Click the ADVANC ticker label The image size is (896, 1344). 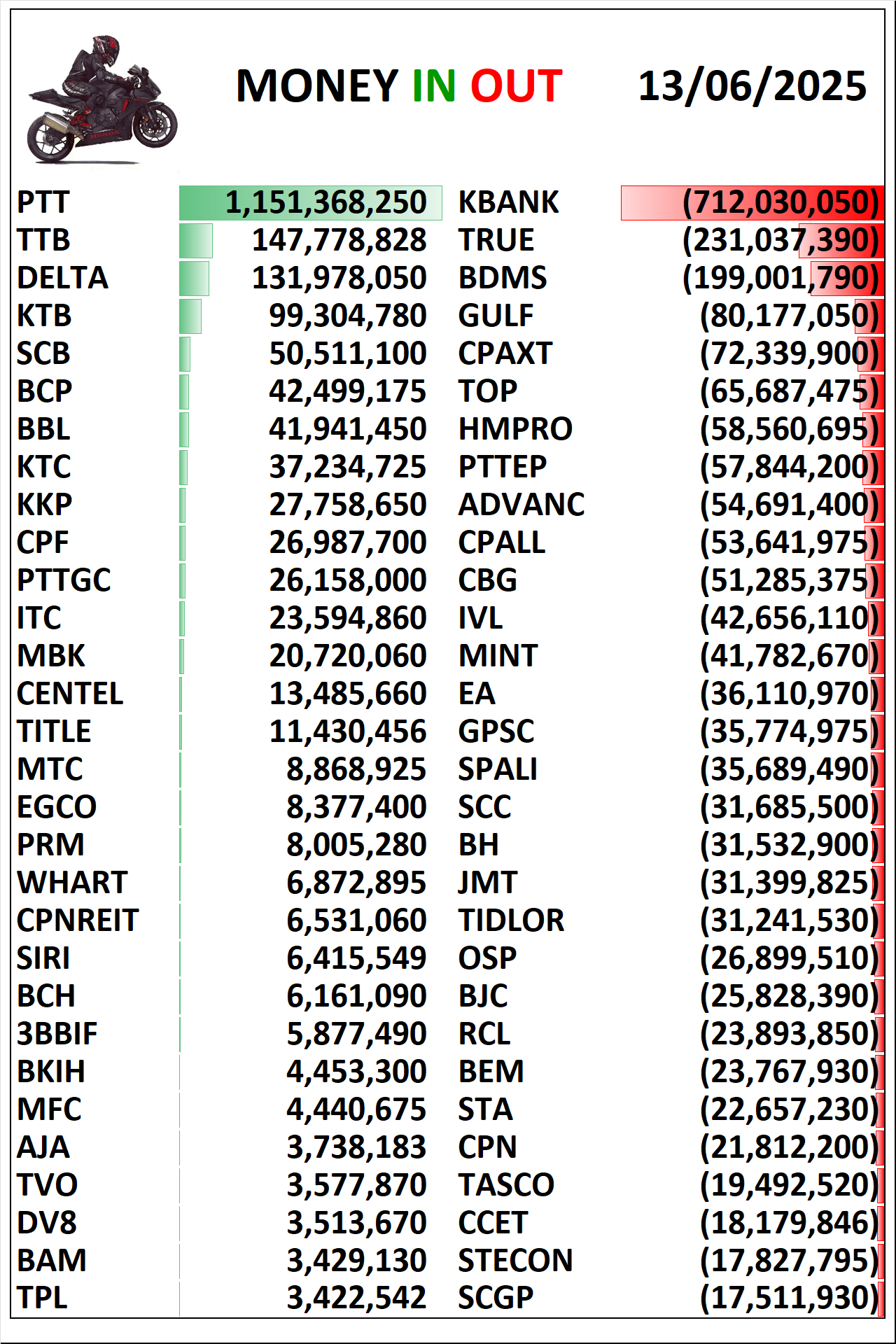[521, 505]
